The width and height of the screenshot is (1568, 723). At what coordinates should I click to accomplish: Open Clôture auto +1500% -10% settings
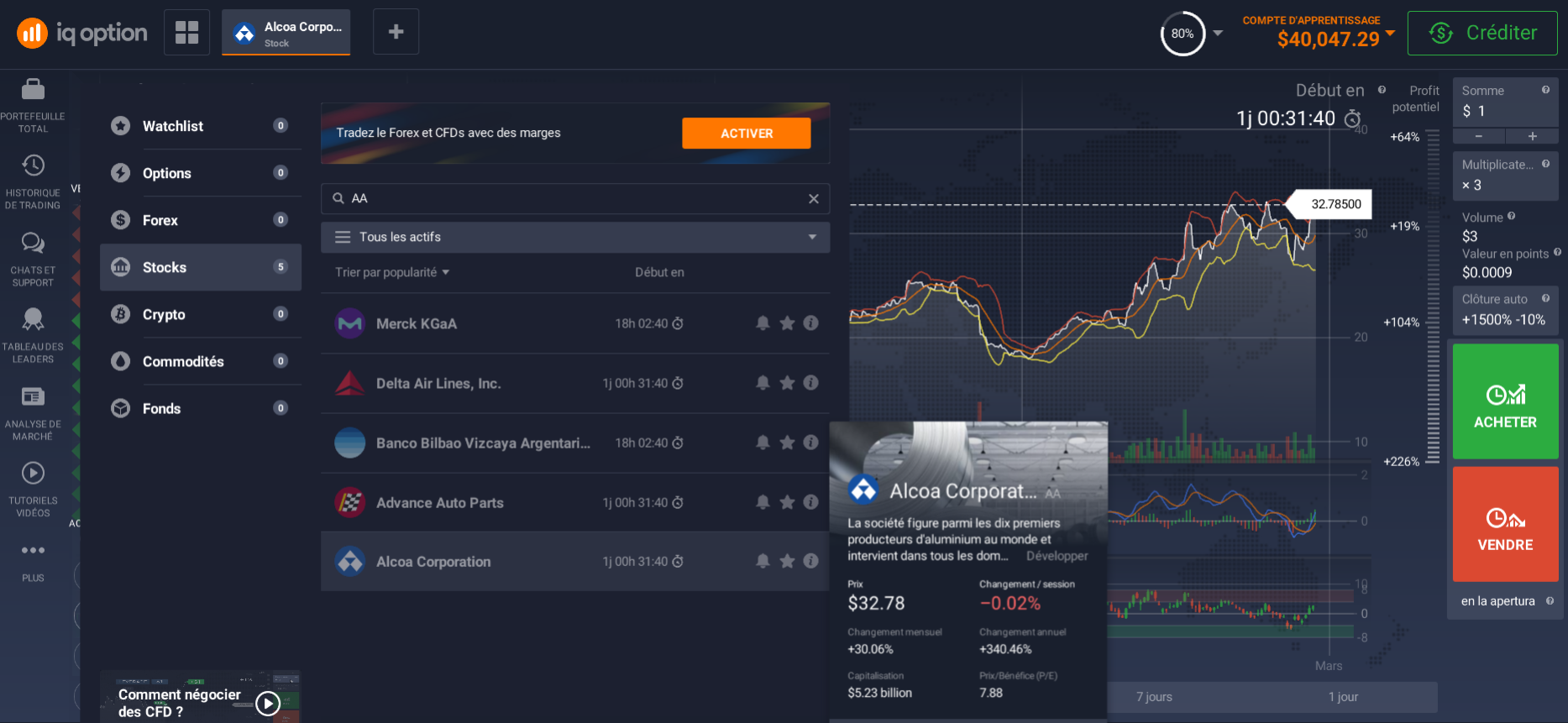[1505, 310]
